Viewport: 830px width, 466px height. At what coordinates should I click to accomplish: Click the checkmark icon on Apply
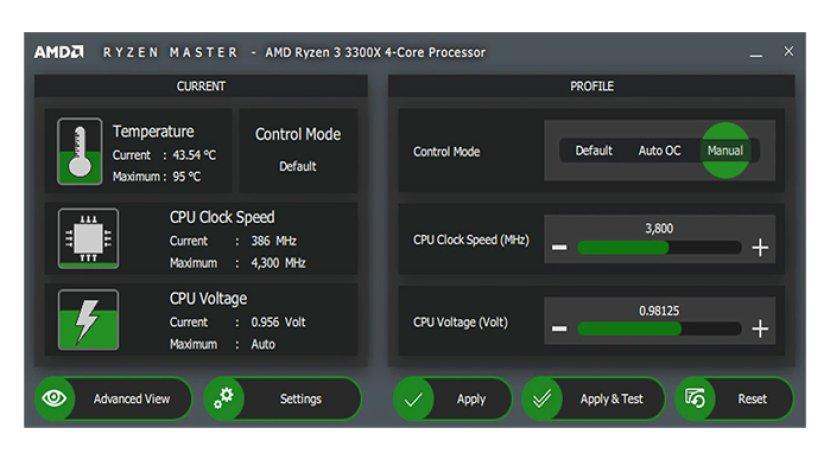pyautogui.click(x=413, y=399)
